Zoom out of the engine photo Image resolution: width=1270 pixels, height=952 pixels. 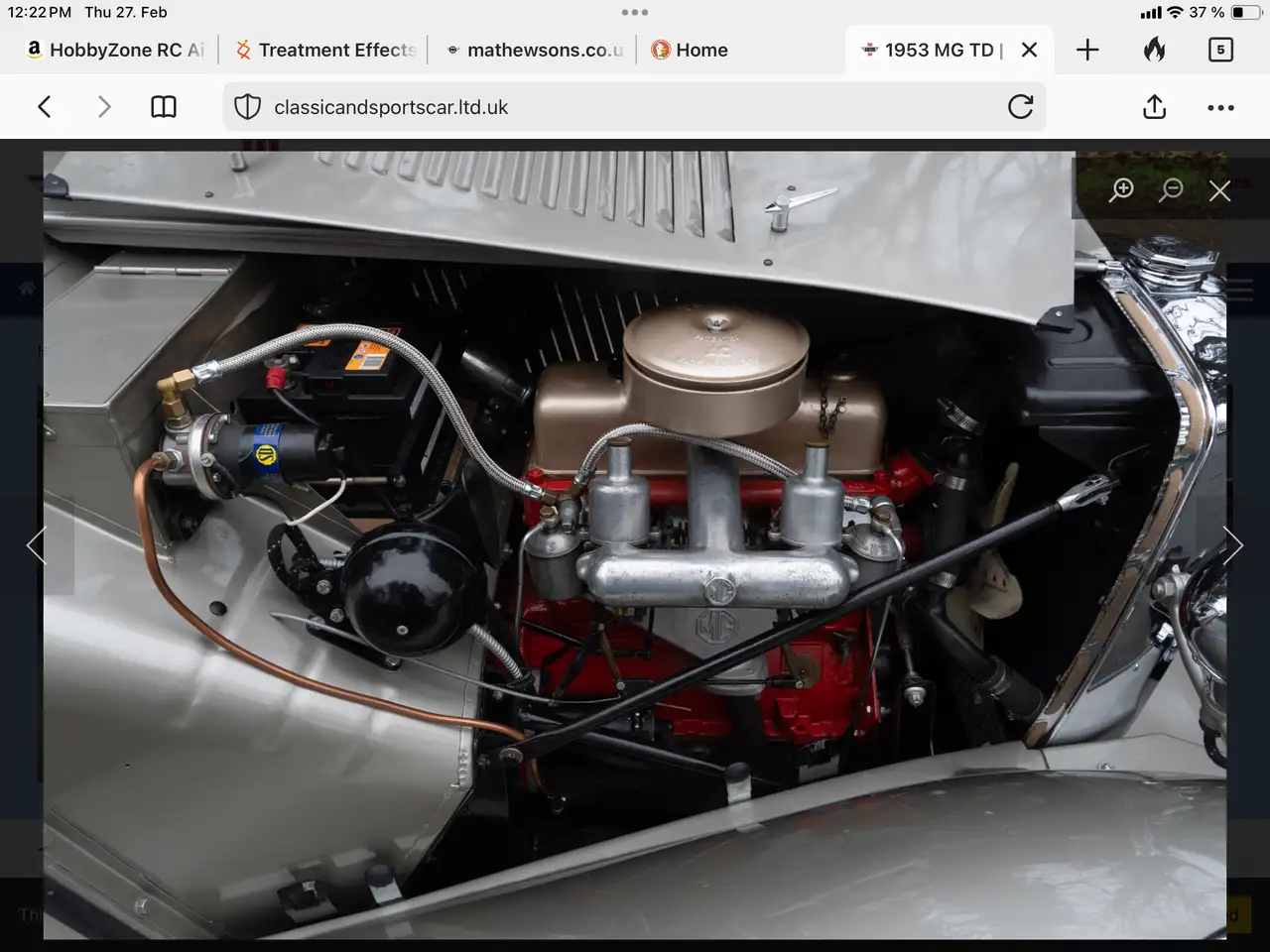(1171, 189)
